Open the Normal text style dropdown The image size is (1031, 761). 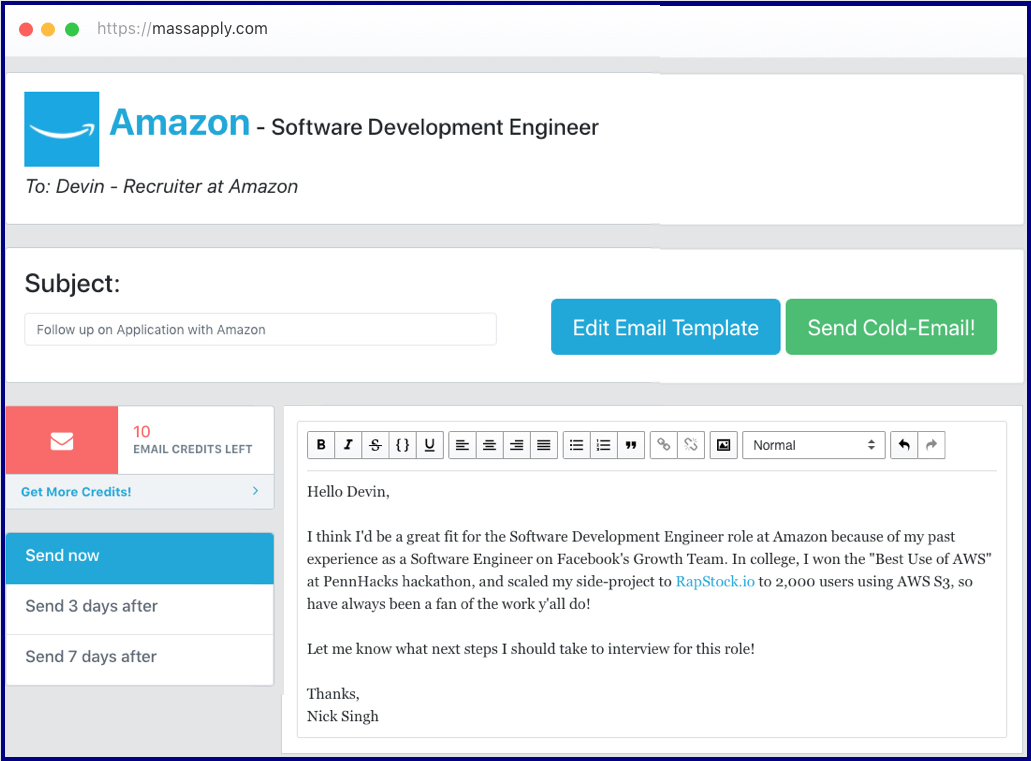click(x=813, y=445)
